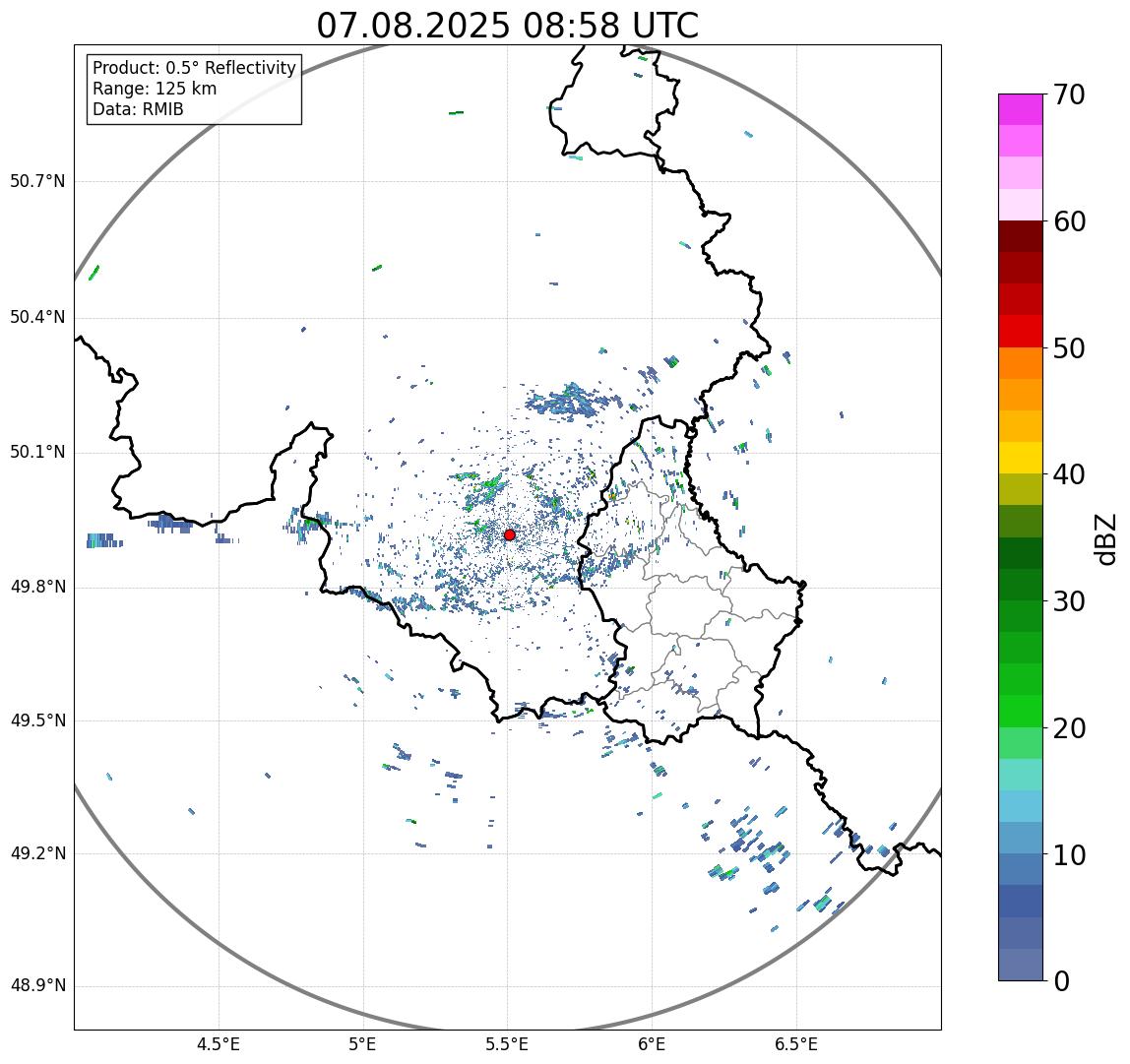1130x1064 pixels.
Task: Click the 6°E longitude label
Action: [653, 1044]
